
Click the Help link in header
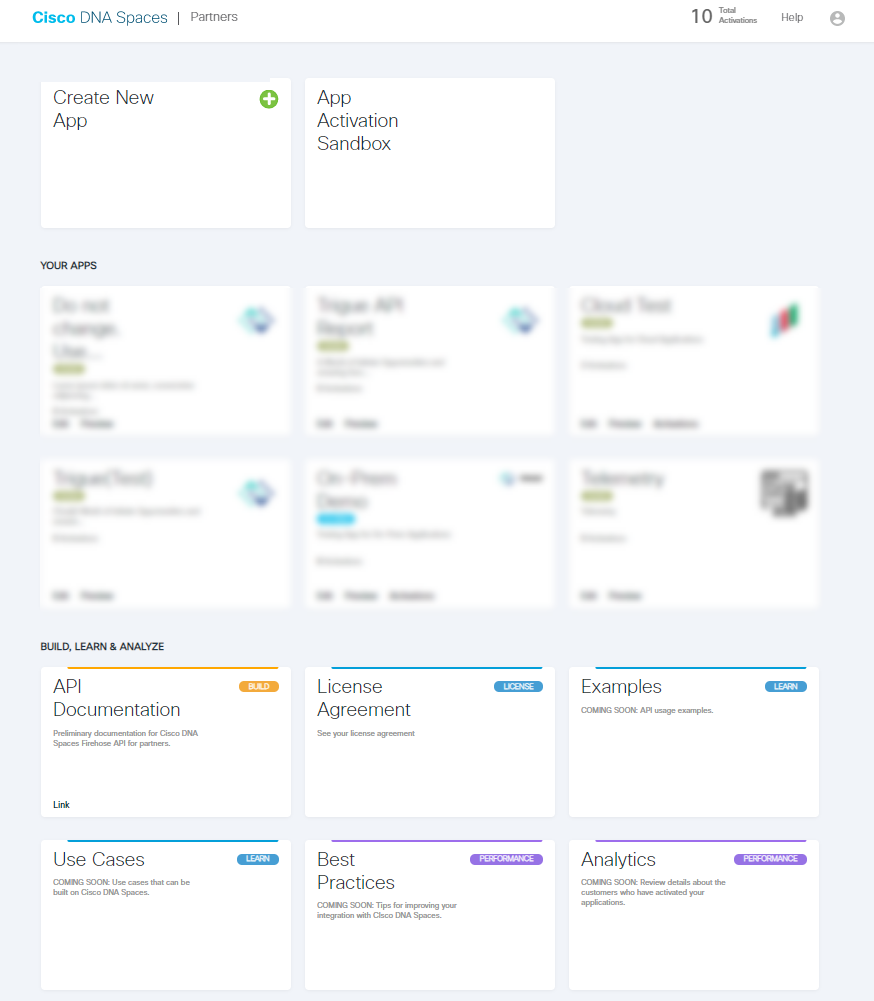click(x=792, y=17)
